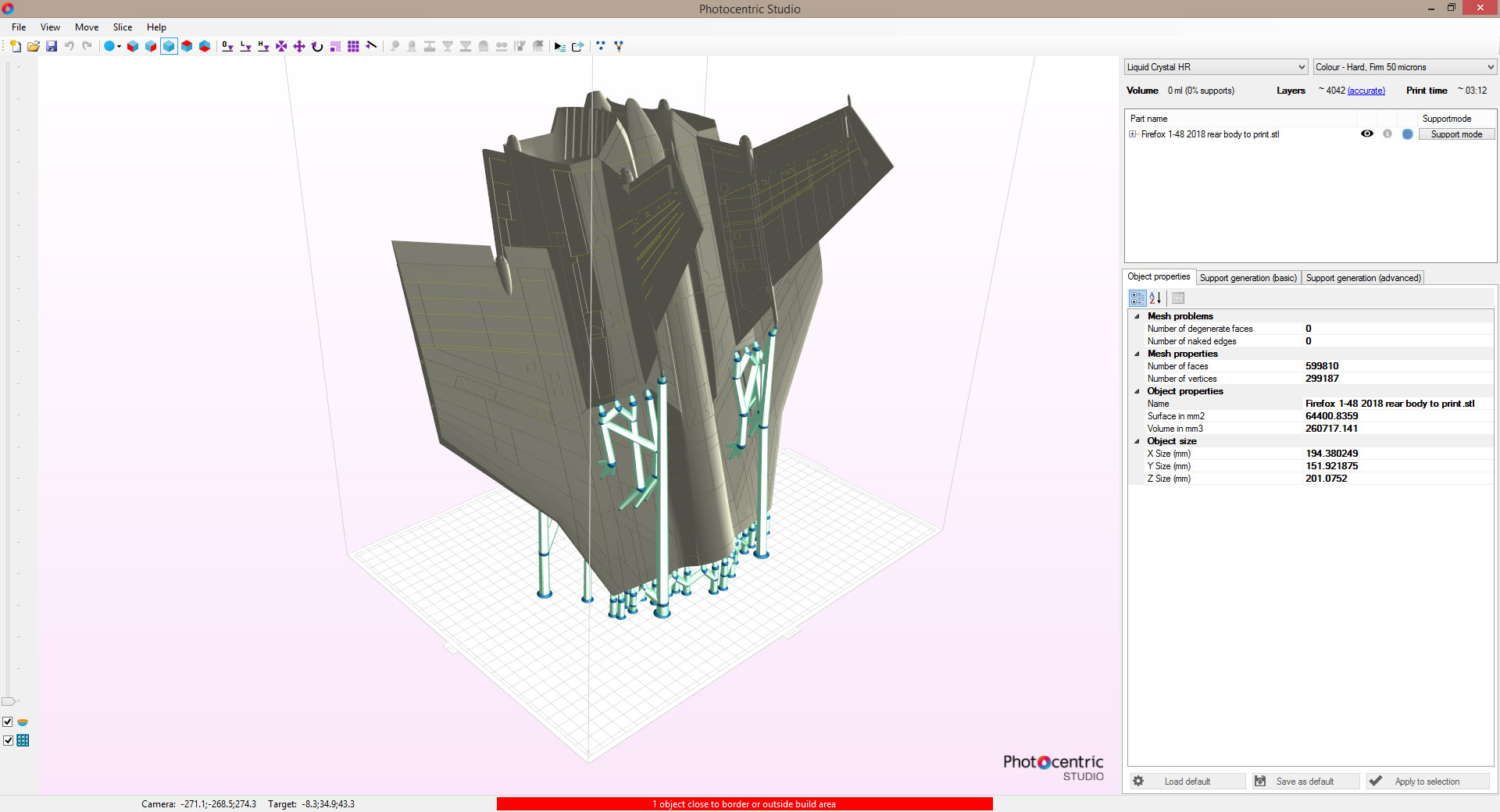Collapse the Mesh properties section

click(1137, 354)
